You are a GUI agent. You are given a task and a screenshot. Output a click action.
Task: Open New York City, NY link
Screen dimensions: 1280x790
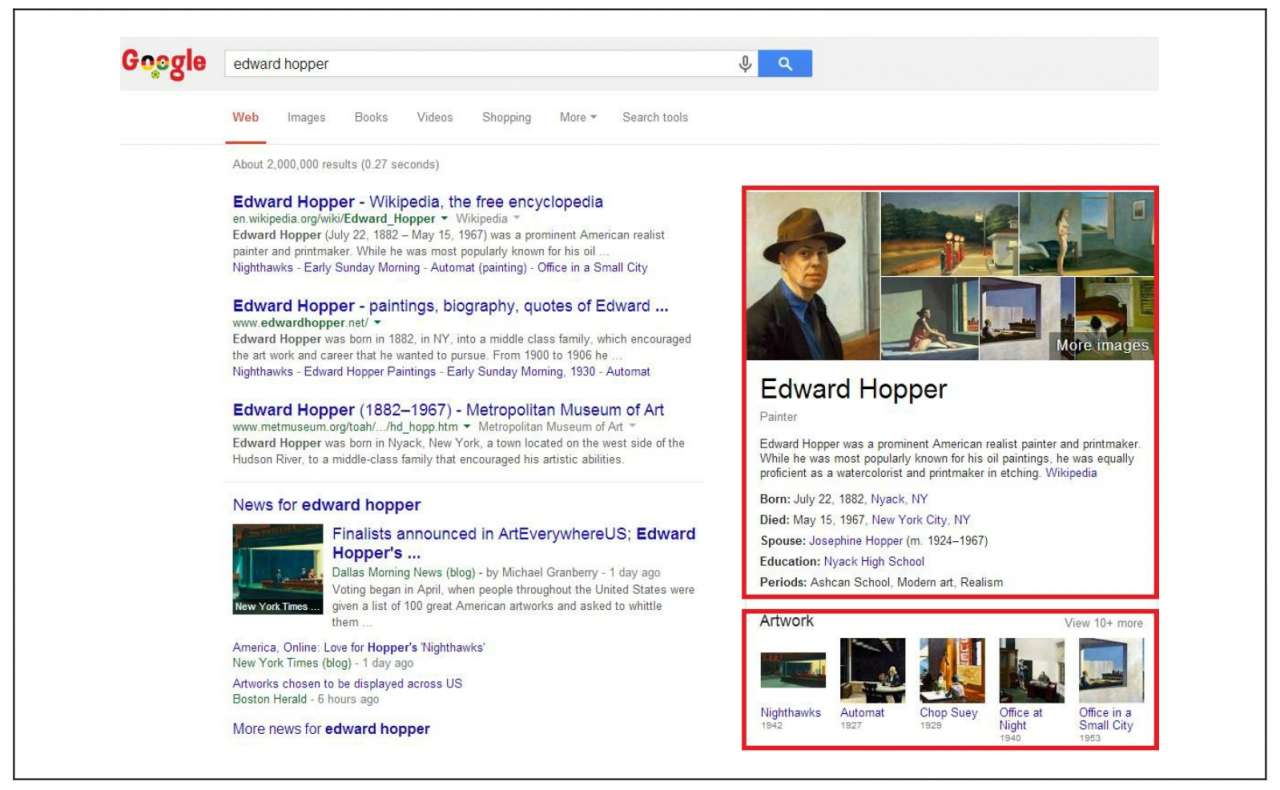coord(921,520)
